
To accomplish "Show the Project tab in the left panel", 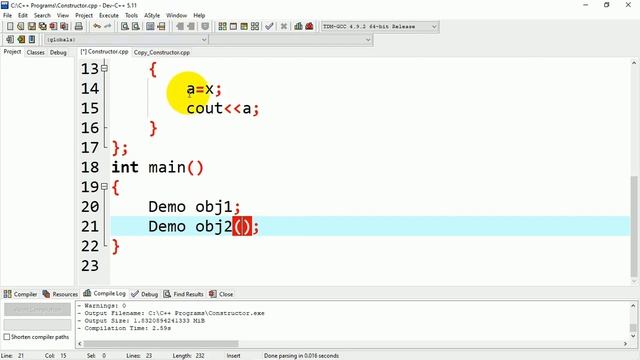I will pos(12,52).
